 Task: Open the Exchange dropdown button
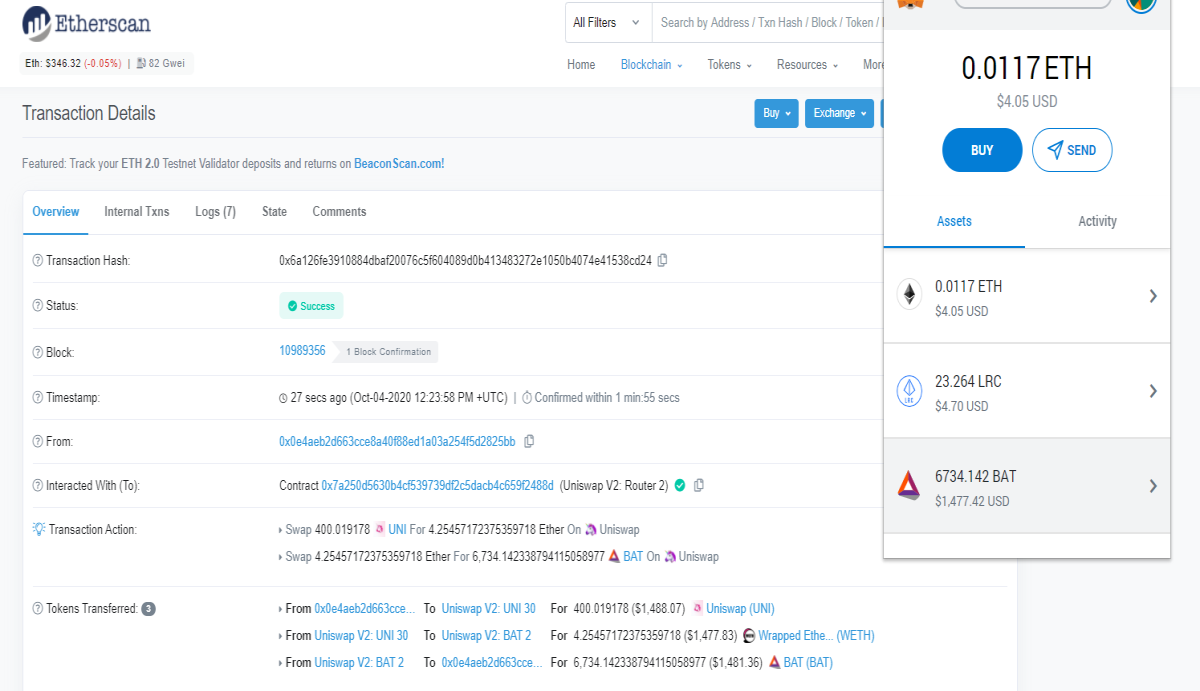click(x=838, y=113)
